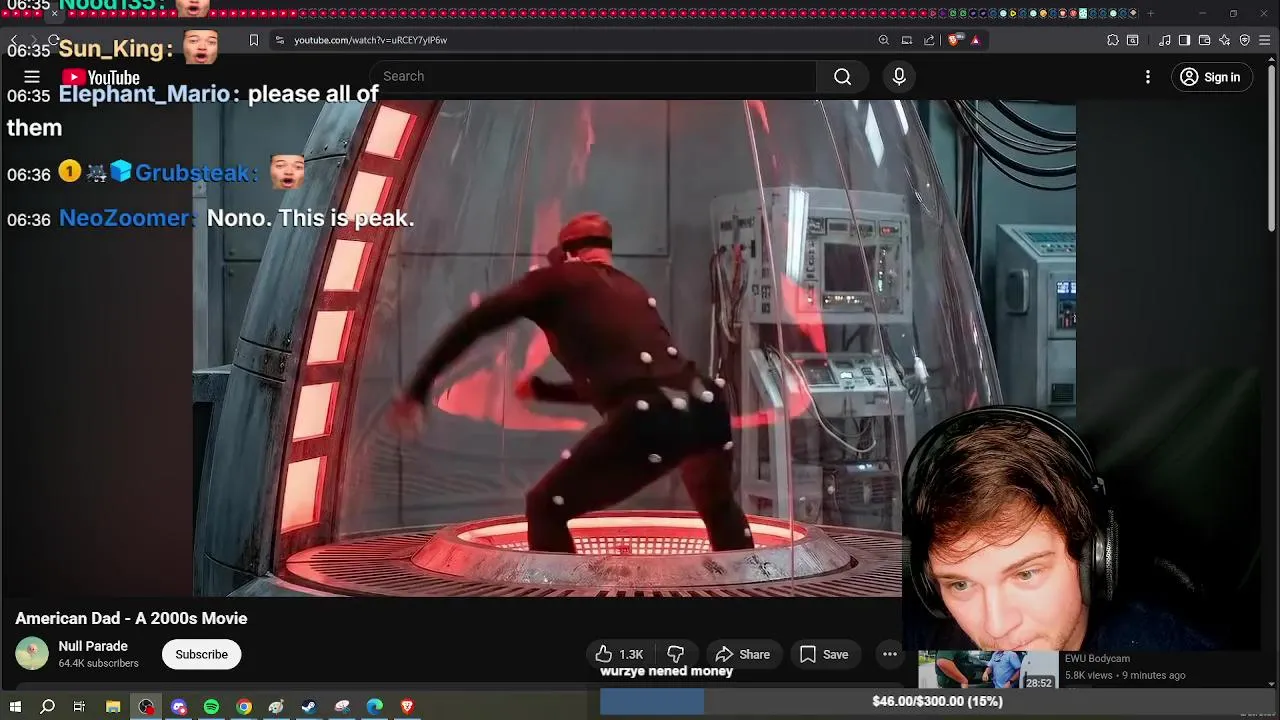Viewport: 1280px width, 720px height.
Task: Open Task View on the taskbar
Action: coord(80,707)
